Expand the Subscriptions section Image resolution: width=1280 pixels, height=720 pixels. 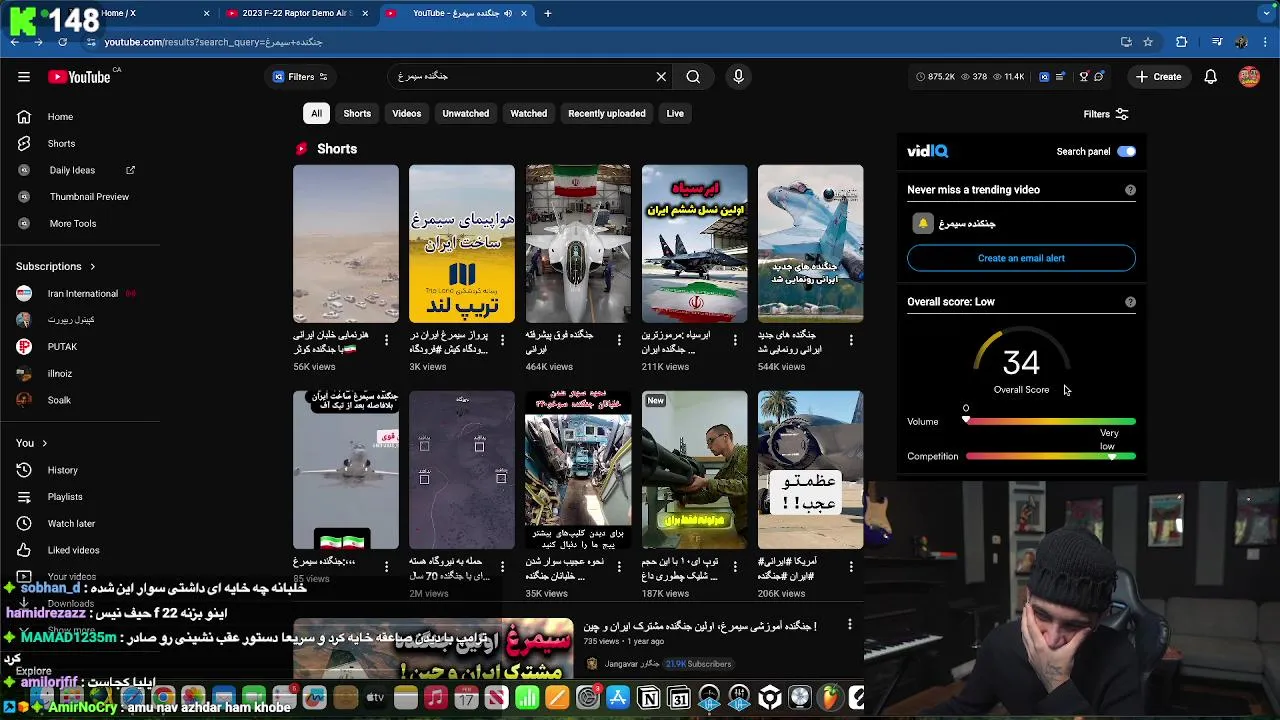click(56, 267)
